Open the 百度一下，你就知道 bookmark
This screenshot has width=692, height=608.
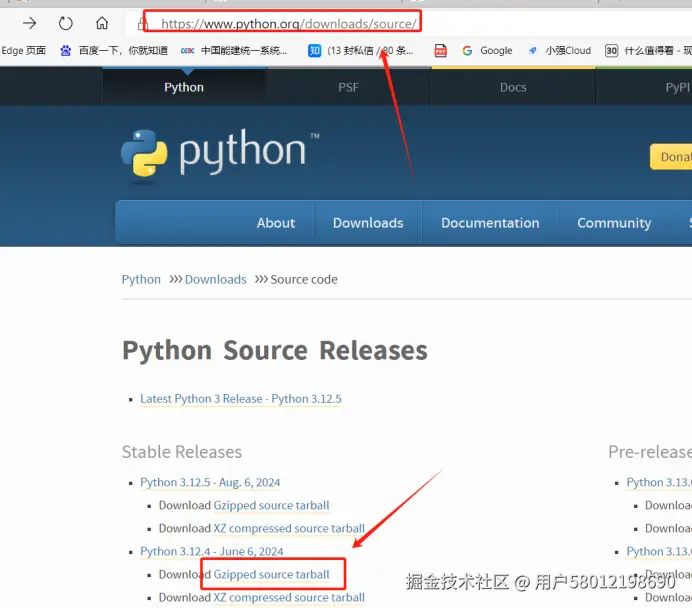coord(123,50)
